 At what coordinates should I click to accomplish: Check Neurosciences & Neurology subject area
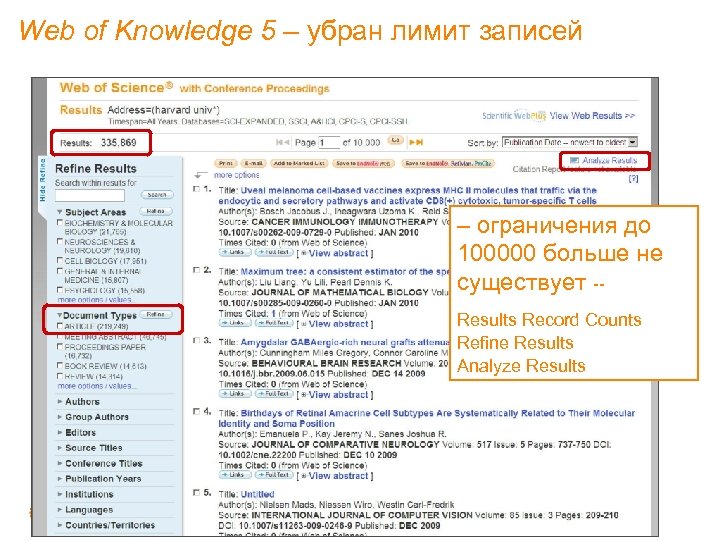click(x=60, y=241)
